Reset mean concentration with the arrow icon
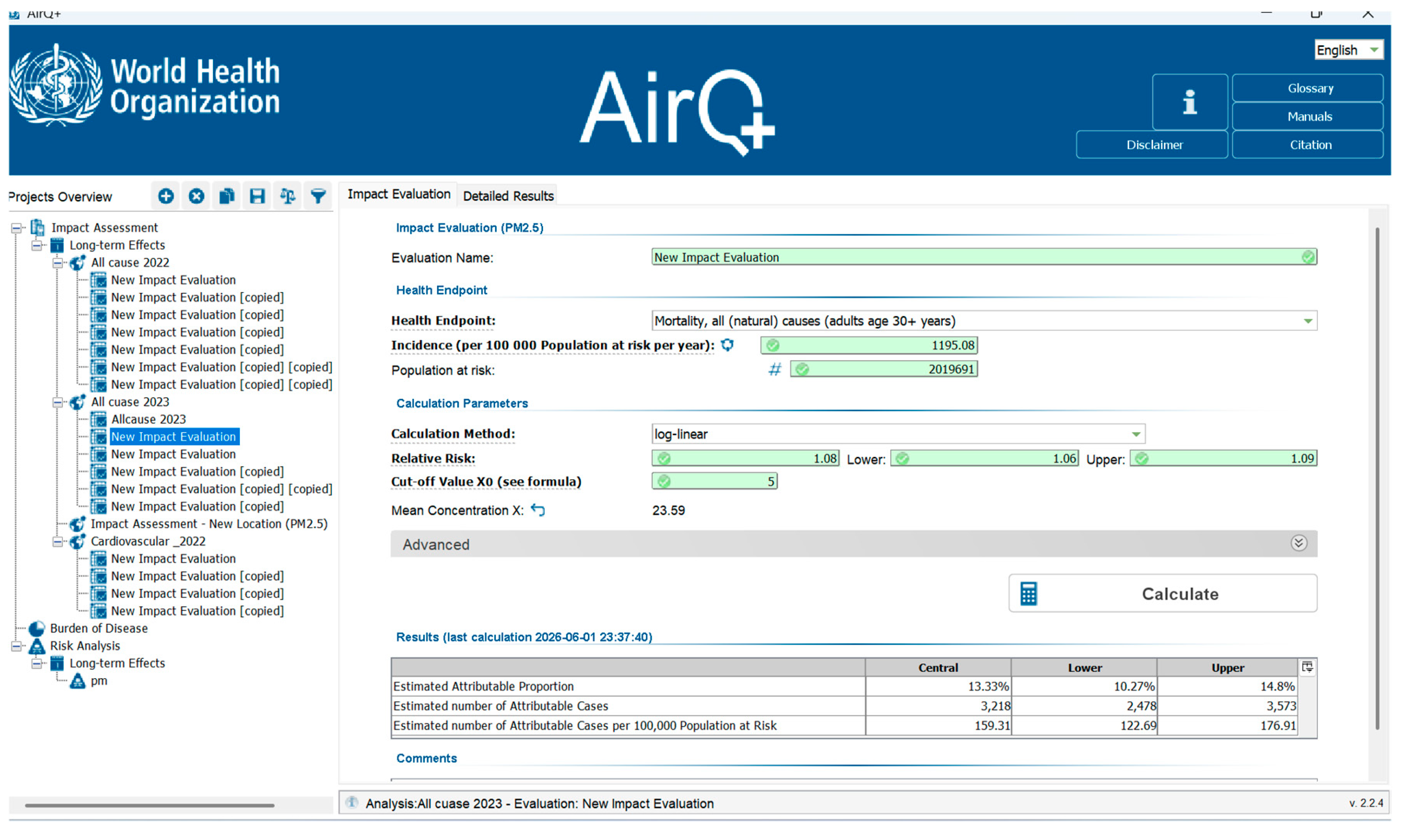Viewport: 1405px width, 840px height. [538, 510]
